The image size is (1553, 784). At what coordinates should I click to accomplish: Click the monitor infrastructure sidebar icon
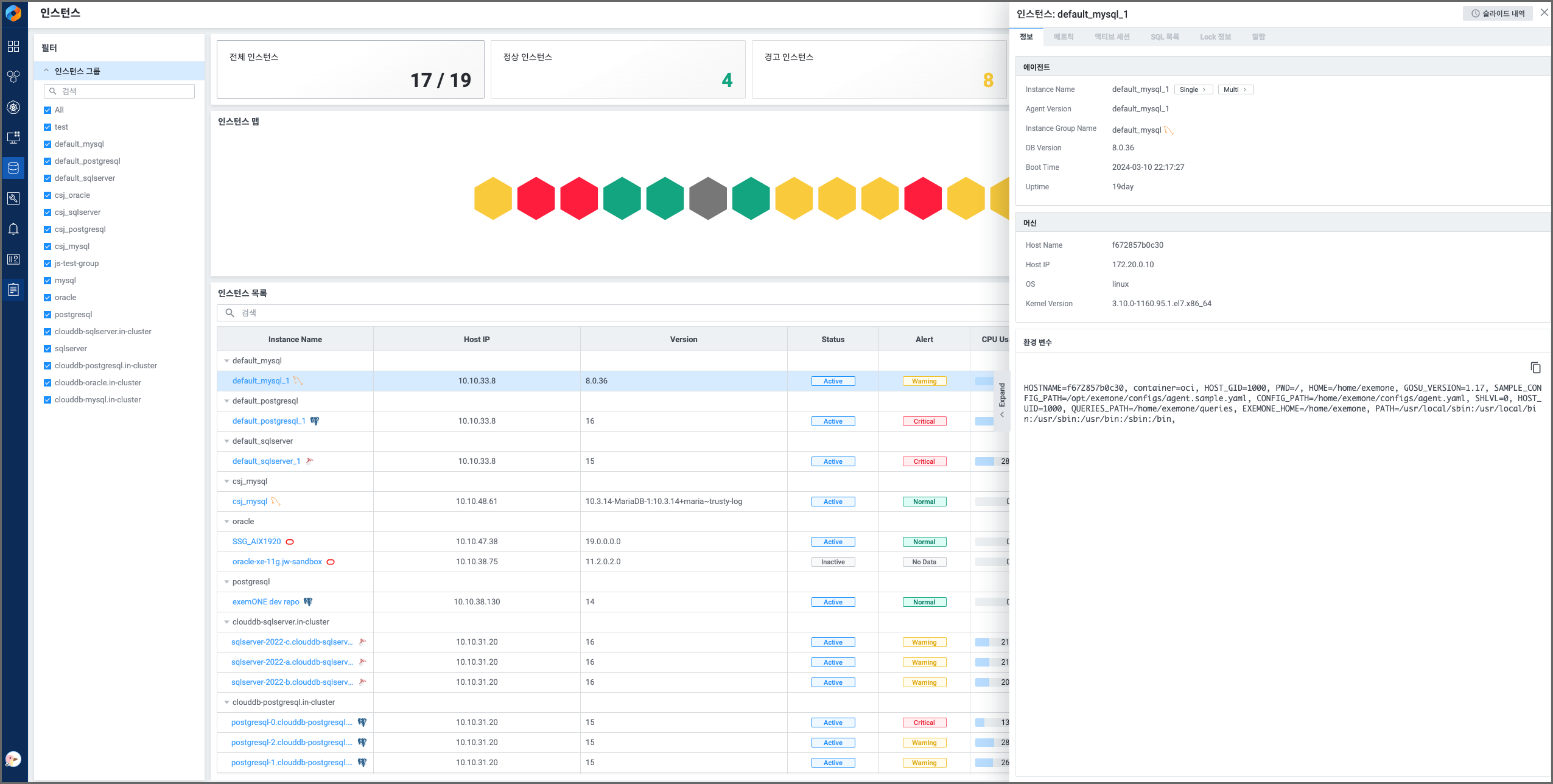[13, 138]
